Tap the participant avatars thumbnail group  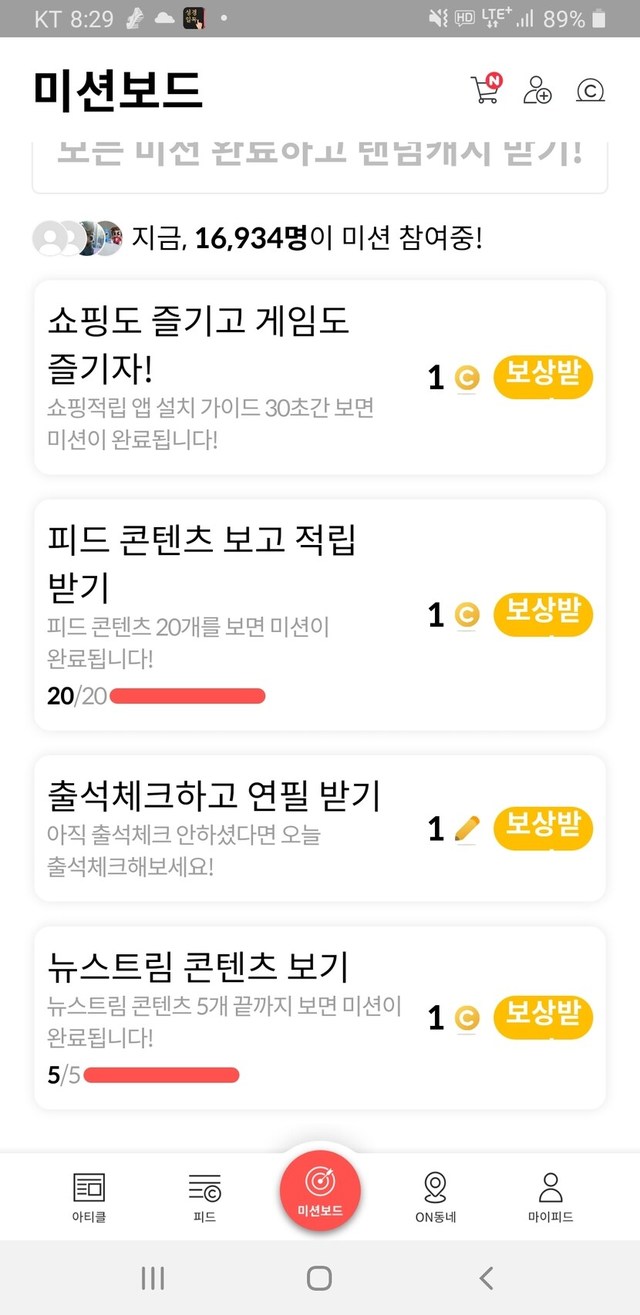coord(77,238)
